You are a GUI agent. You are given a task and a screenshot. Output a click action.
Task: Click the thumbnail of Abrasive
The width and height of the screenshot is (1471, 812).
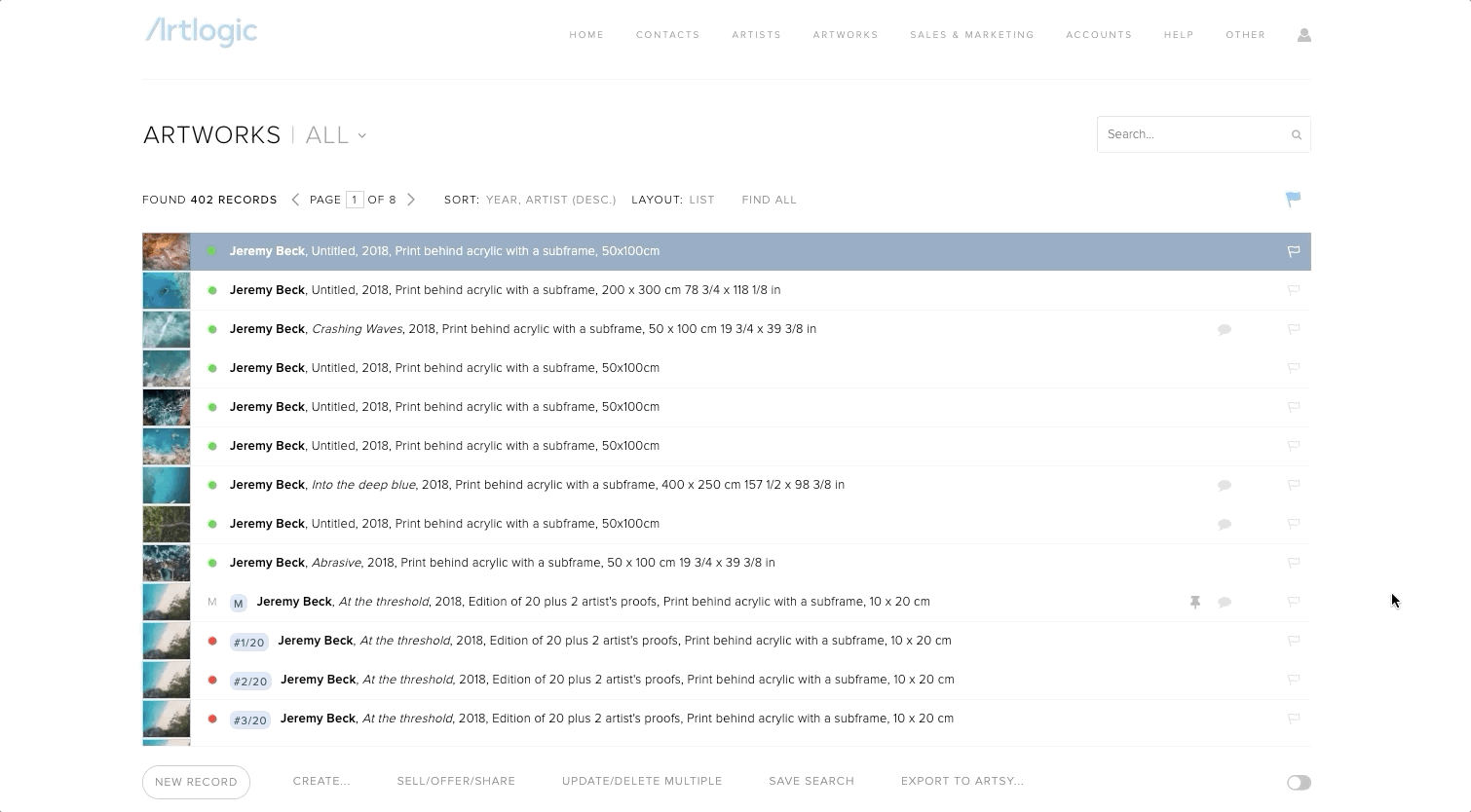tap(167, 563)
